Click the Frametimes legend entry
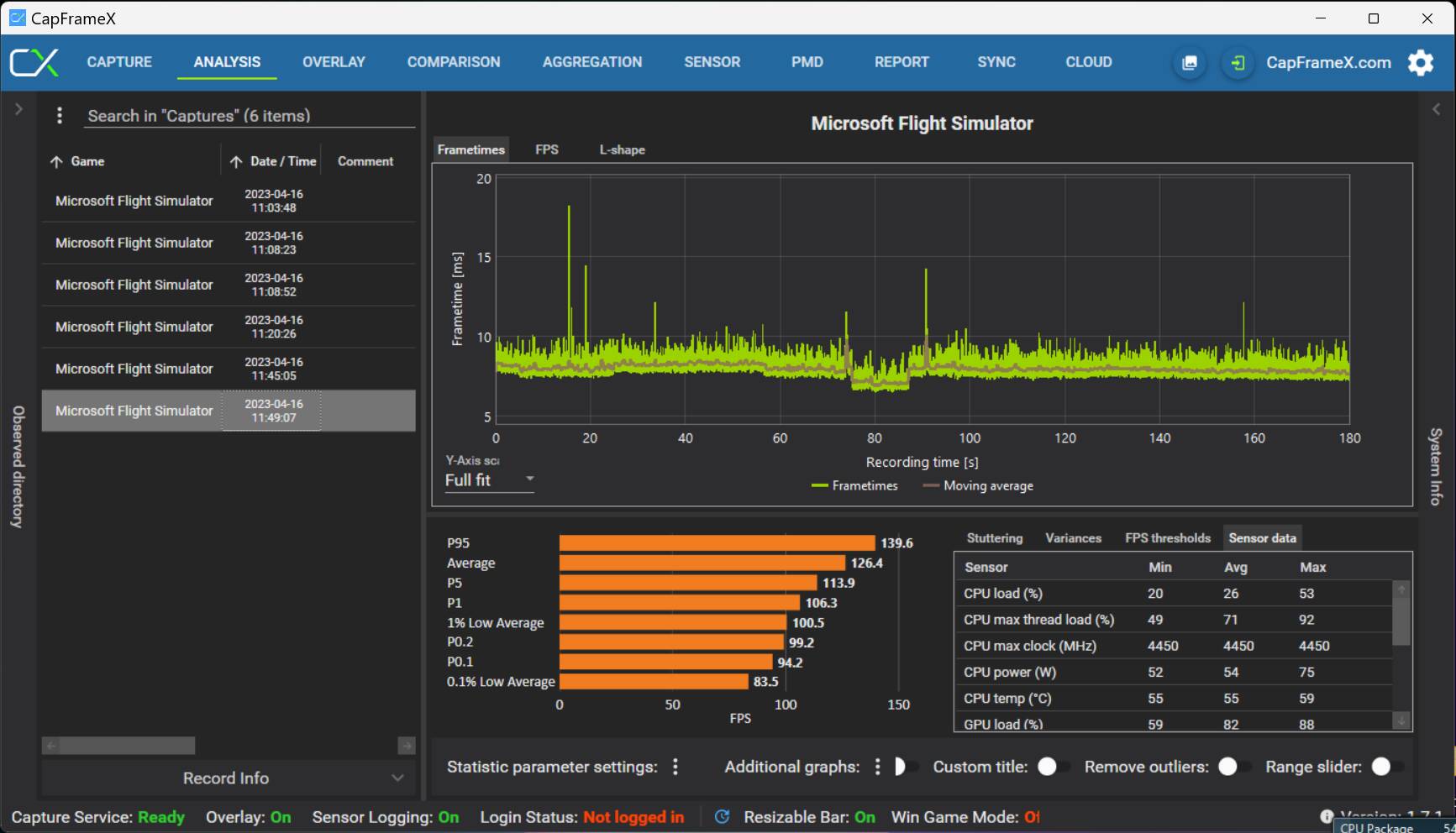1456x833 pixels. click(854, 486)
